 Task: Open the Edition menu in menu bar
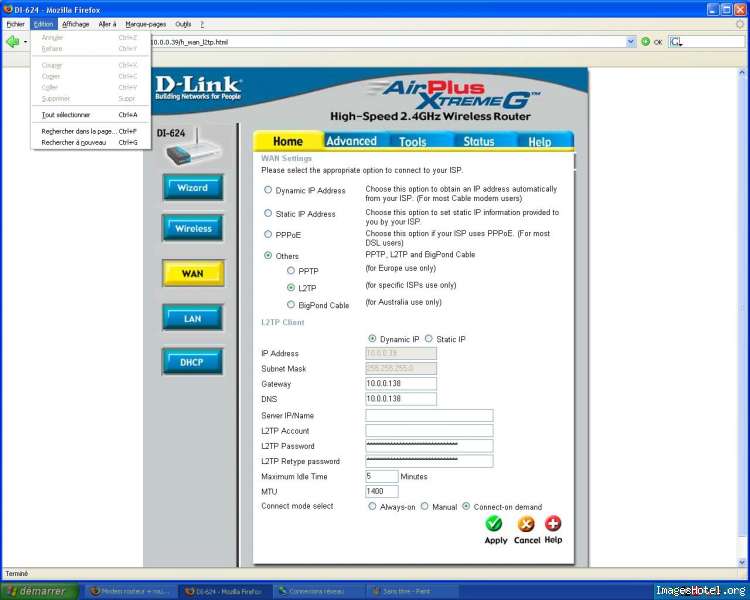point(44,24)
